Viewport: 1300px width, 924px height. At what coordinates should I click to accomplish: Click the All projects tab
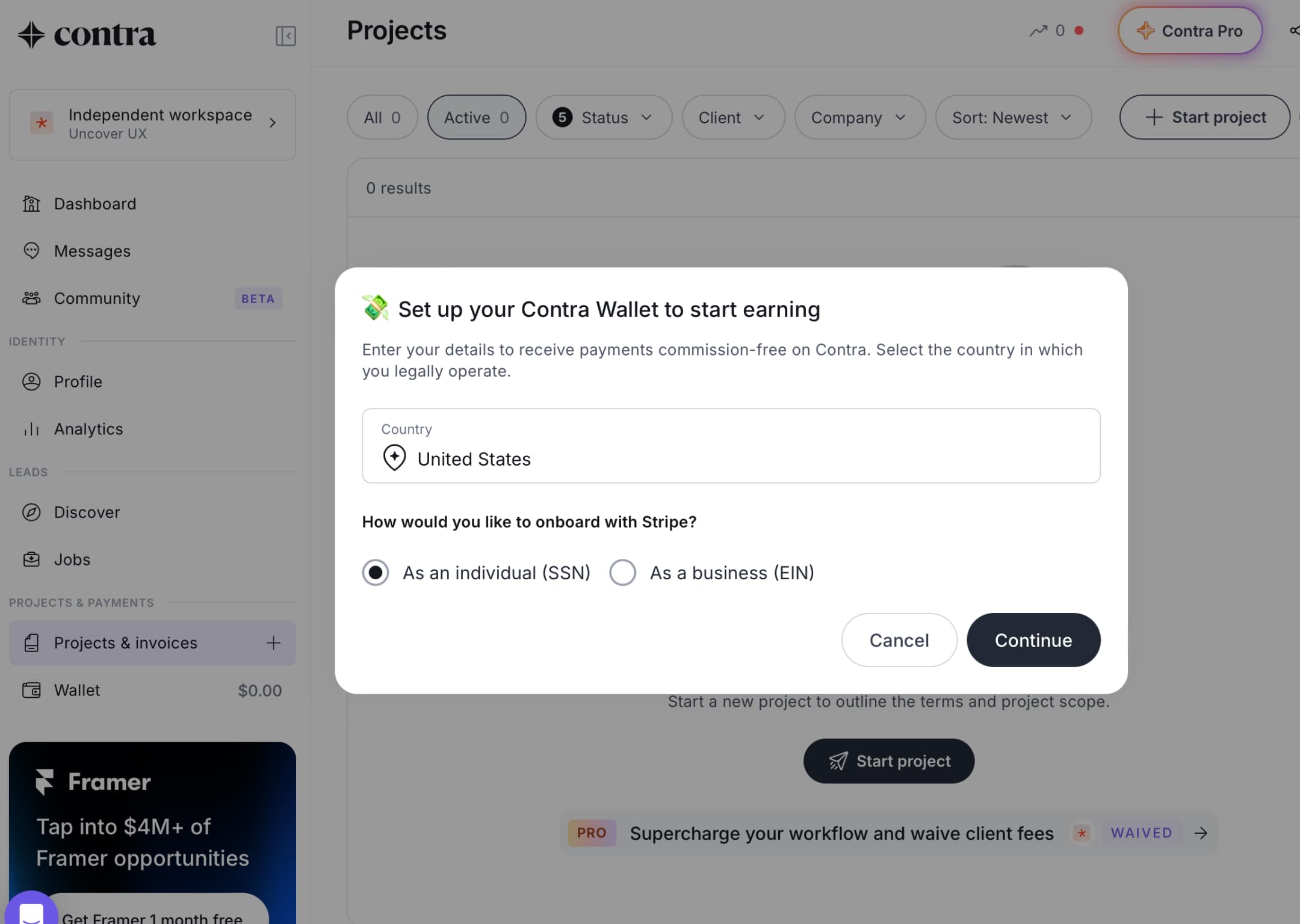point(382,117)
